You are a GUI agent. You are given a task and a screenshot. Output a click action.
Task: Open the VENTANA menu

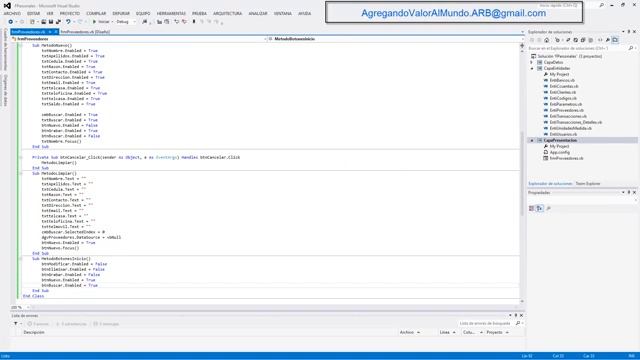(x=282, y=13)
